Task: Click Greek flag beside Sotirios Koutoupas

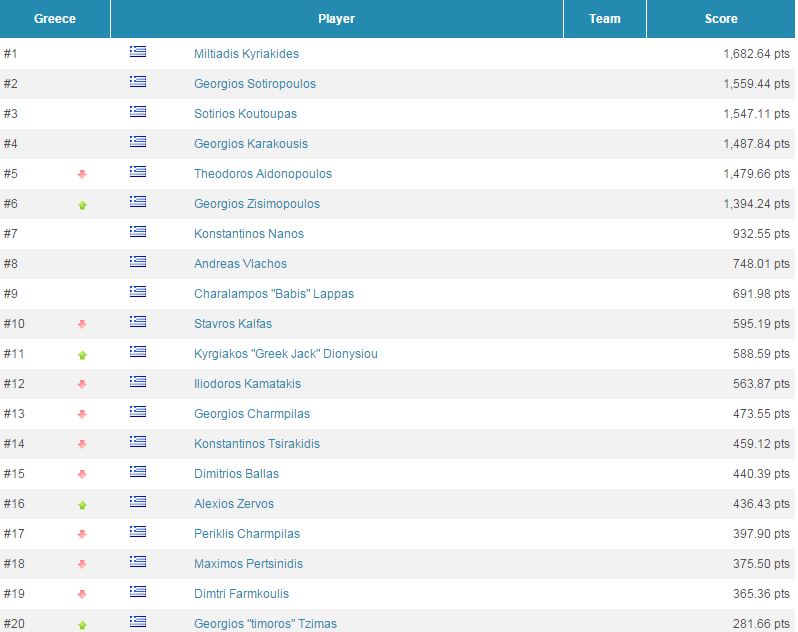Action: [138, 111]
